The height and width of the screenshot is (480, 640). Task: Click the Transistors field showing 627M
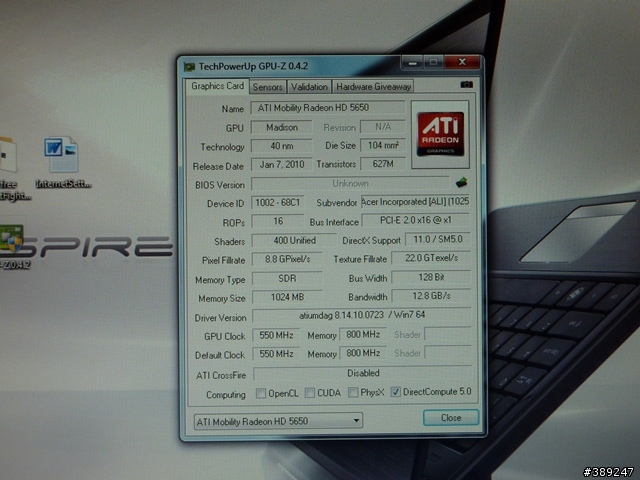[x=383, y=164]
